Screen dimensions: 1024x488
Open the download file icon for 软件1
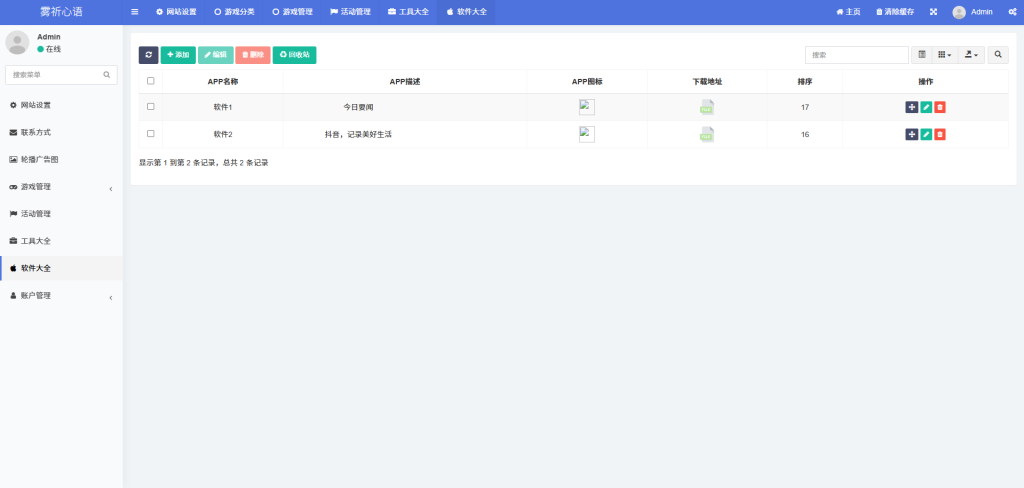707,107
